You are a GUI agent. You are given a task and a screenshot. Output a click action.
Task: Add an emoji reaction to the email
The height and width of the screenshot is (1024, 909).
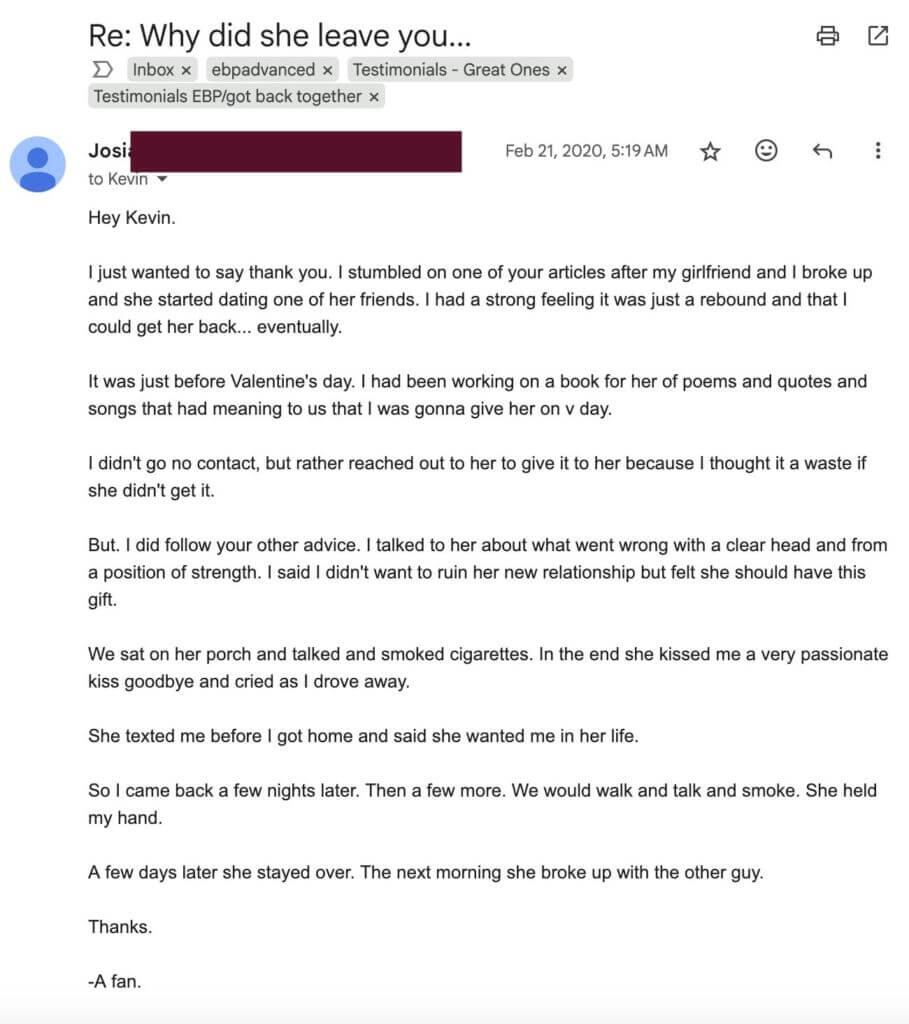(x=766, y=151)
